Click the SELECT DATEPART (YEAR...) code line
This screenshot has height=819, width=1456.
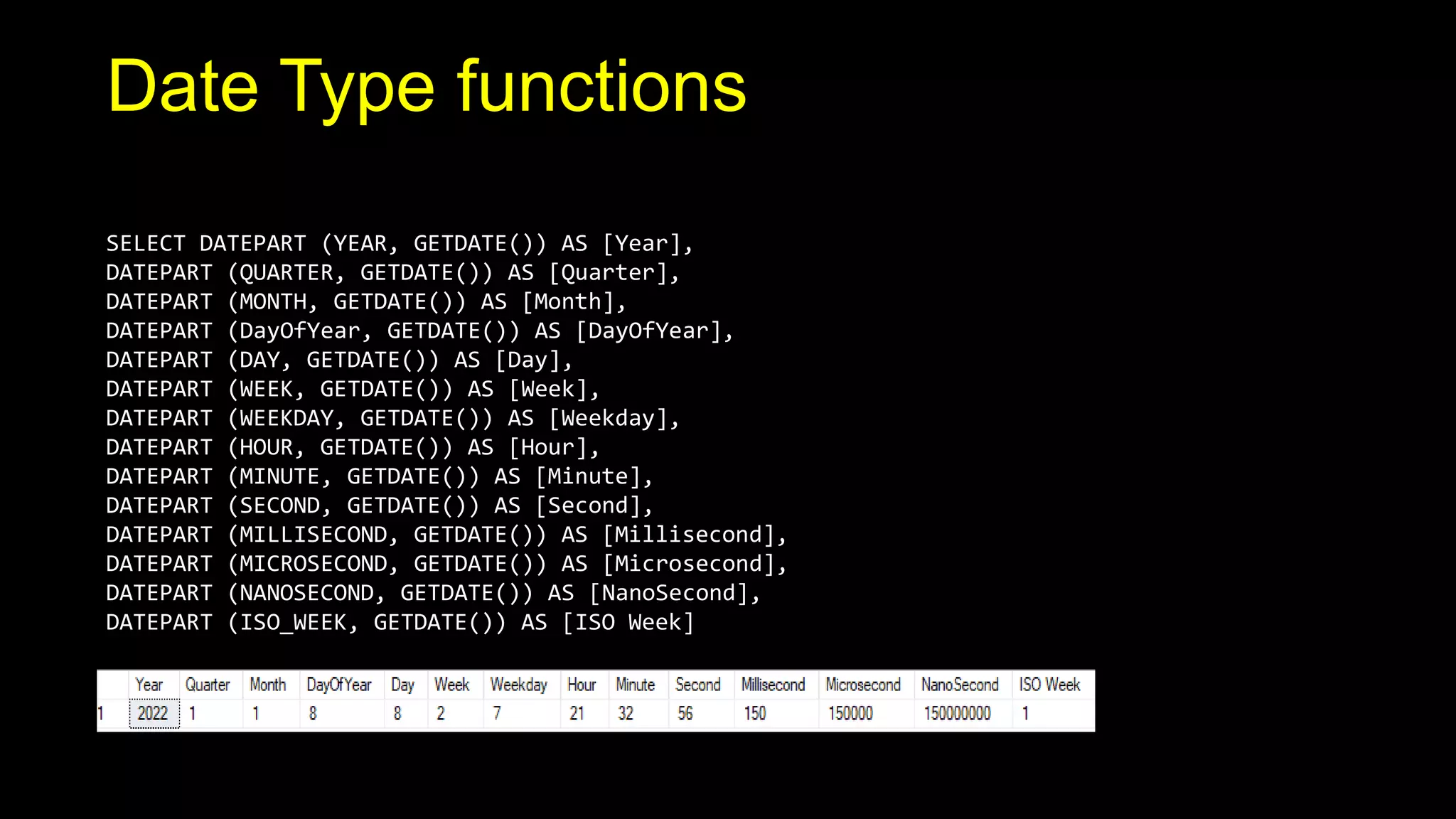(400, 244)
